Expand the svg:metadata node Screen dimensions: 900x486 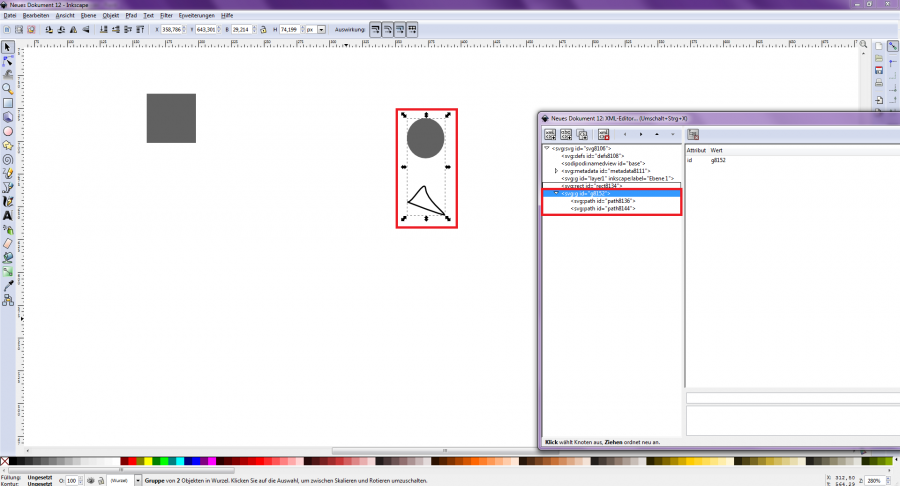tap(556, 171)
